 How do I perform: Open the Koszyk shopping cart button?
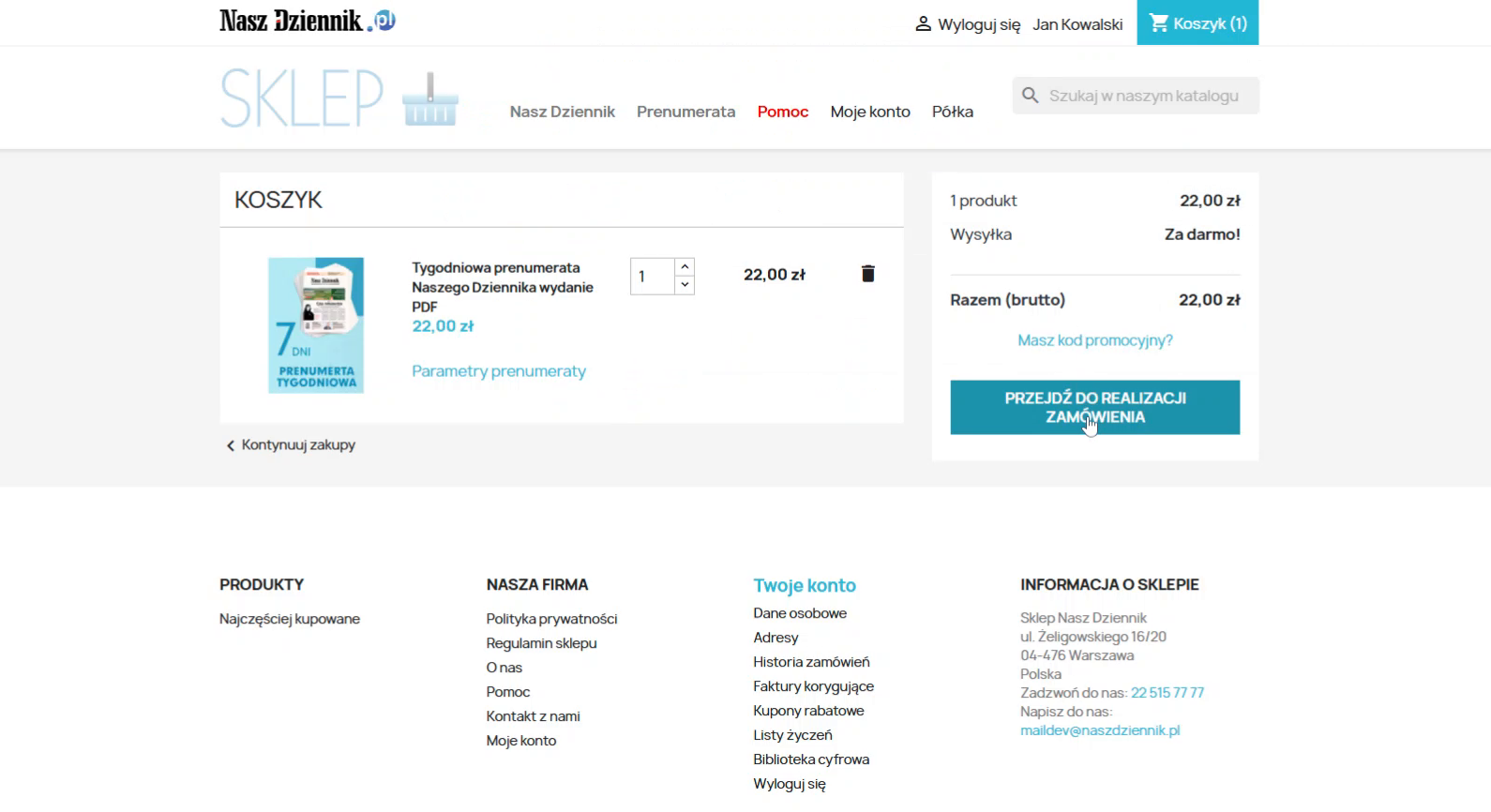(1197, 23)
